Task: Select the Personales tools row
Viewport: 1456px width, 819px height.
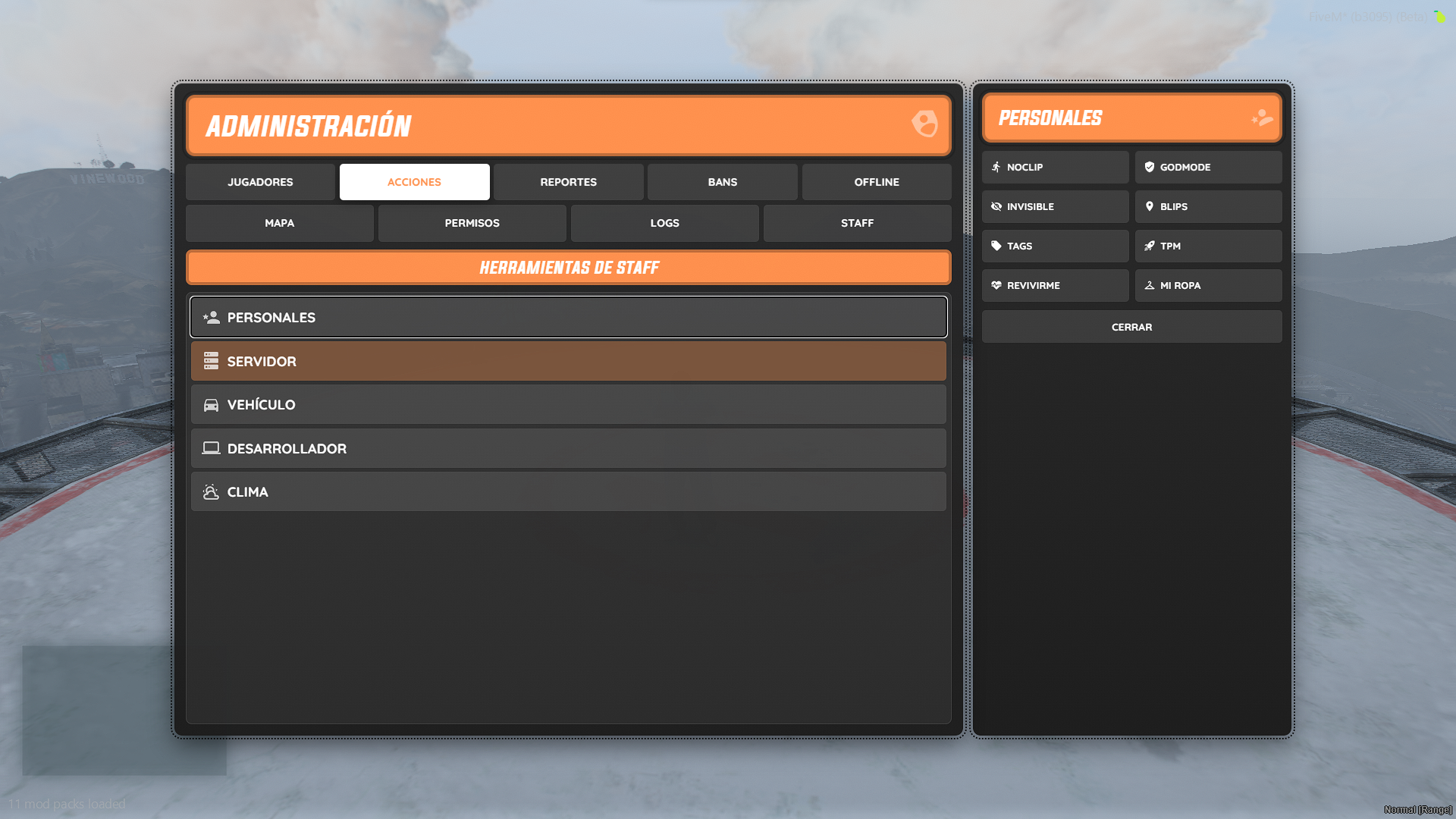Action: point(569,317)
